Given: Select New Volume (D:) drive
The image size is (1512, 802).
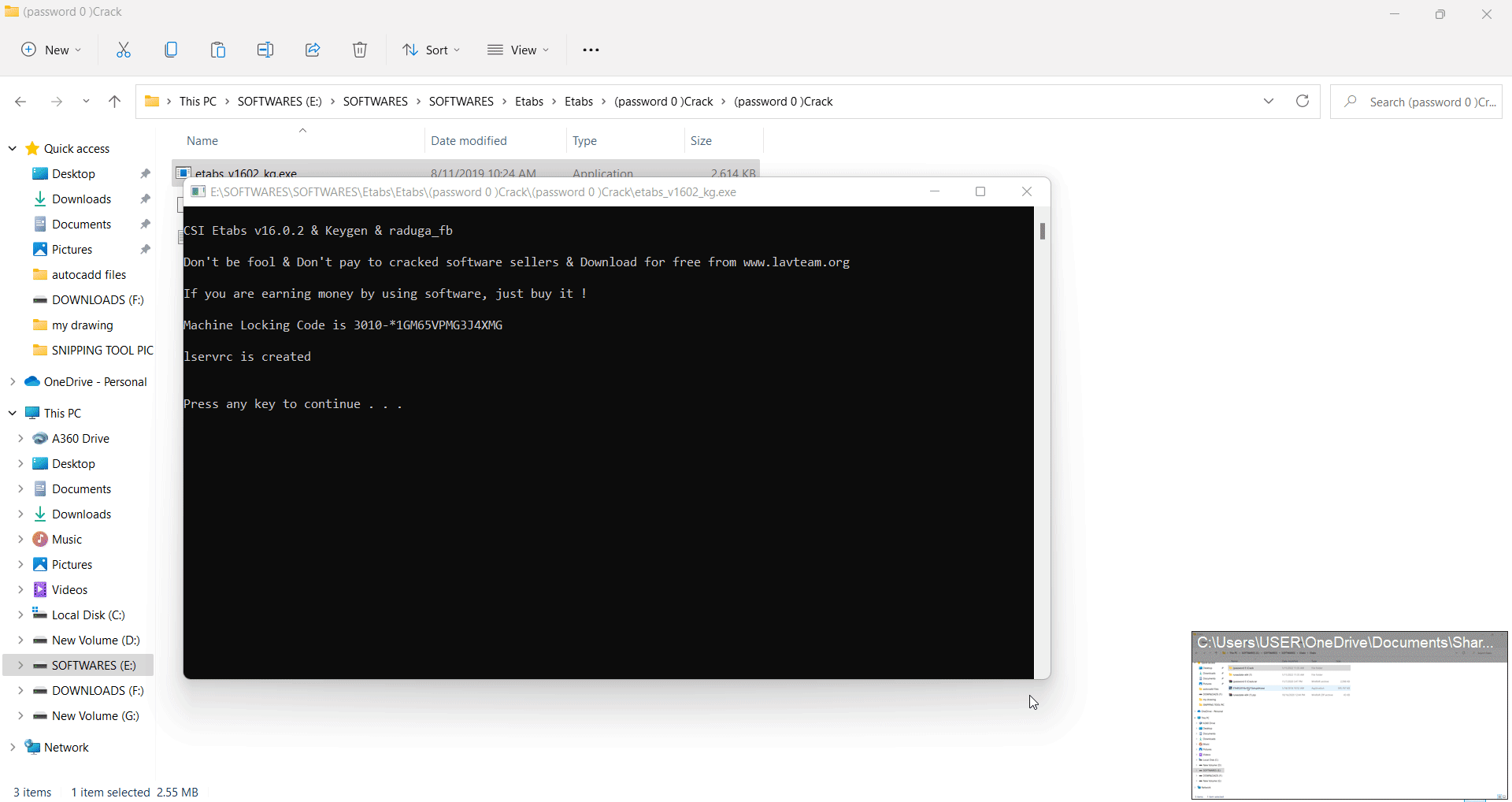Looking at the screenshot, I should 95,640.
